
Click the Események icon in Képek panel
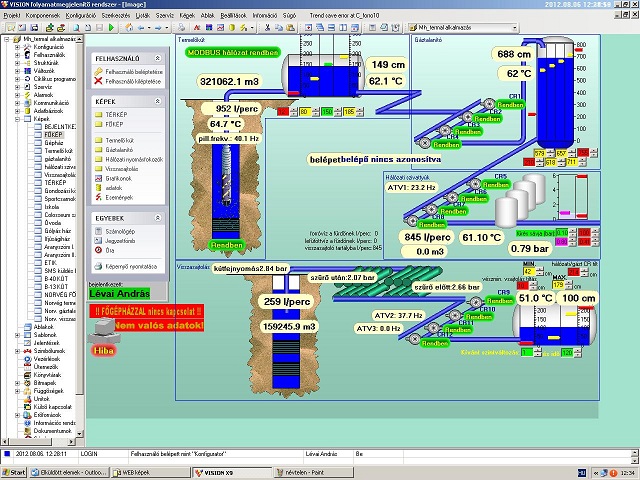coord(98,197)
